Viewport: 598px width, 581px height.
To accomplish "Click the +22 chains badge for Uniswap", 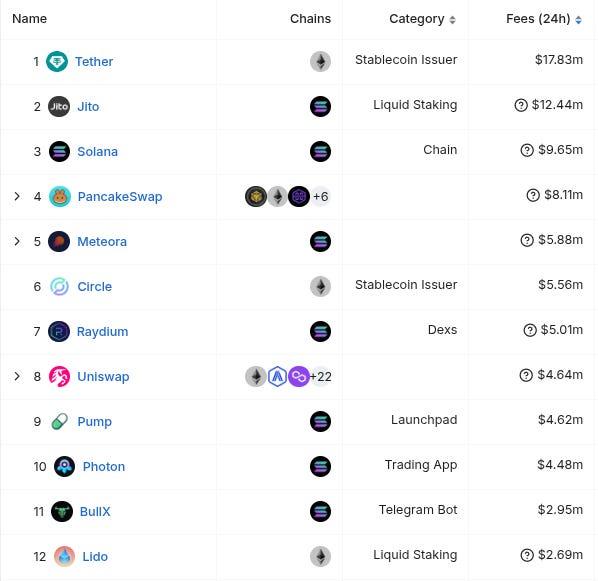I will pyautogui.click(x=320, y=377).
